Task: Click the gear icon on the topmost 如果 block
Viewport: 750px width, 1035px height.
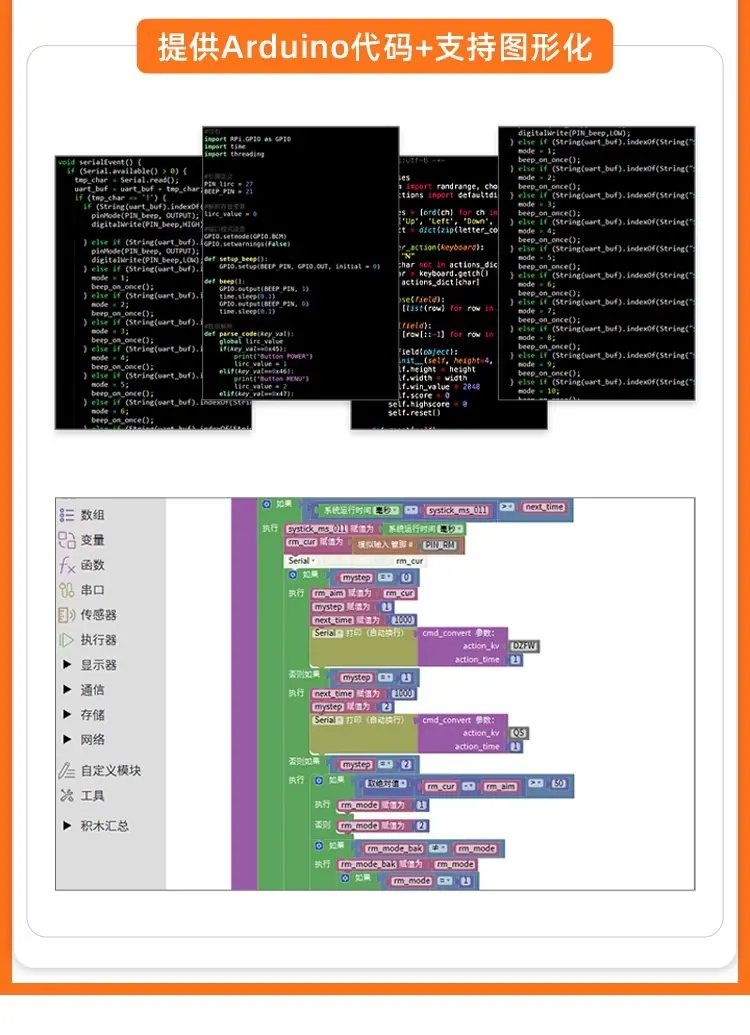Action: coord(267,504)
